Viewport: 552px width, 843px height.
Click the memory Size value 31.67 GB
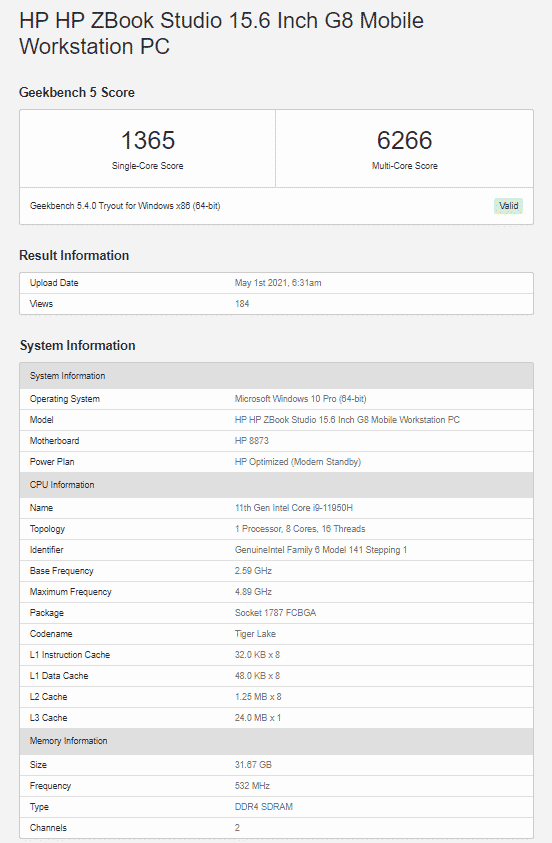[253, 765]
